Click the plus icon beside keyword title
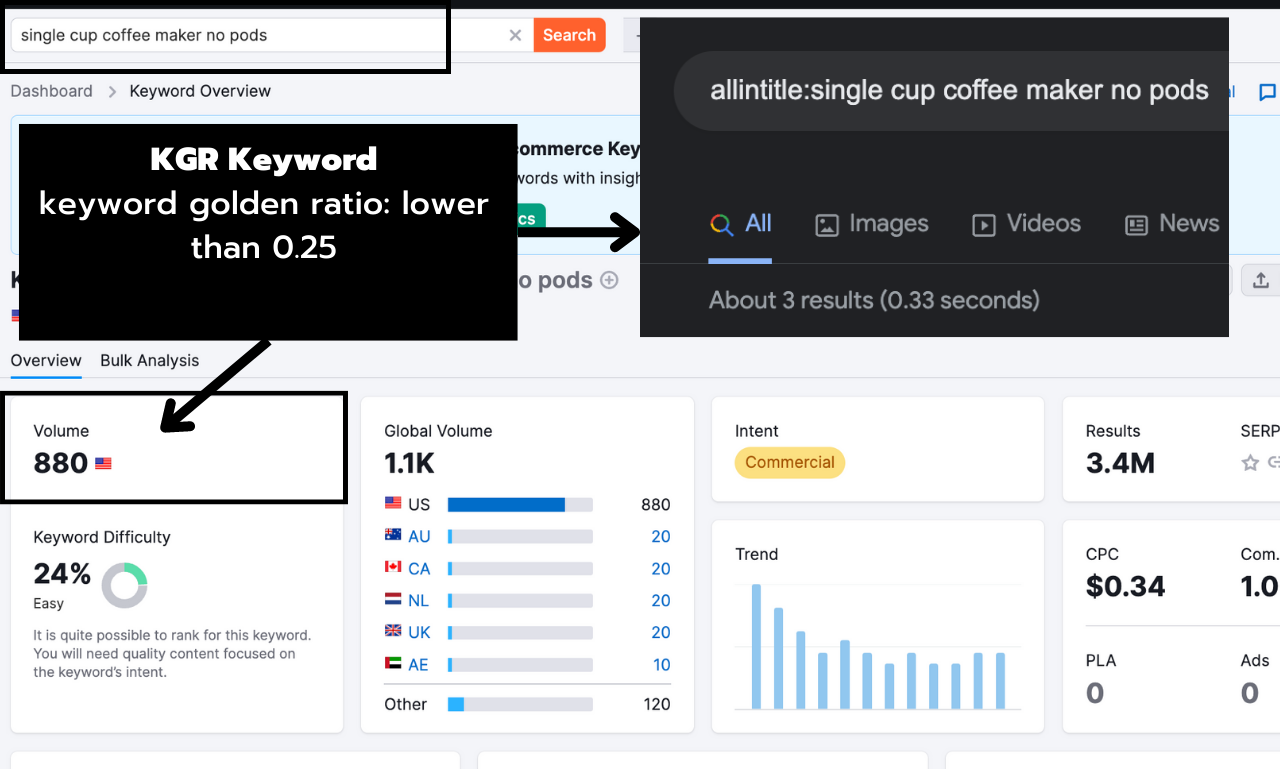 [x=609, y=281]
